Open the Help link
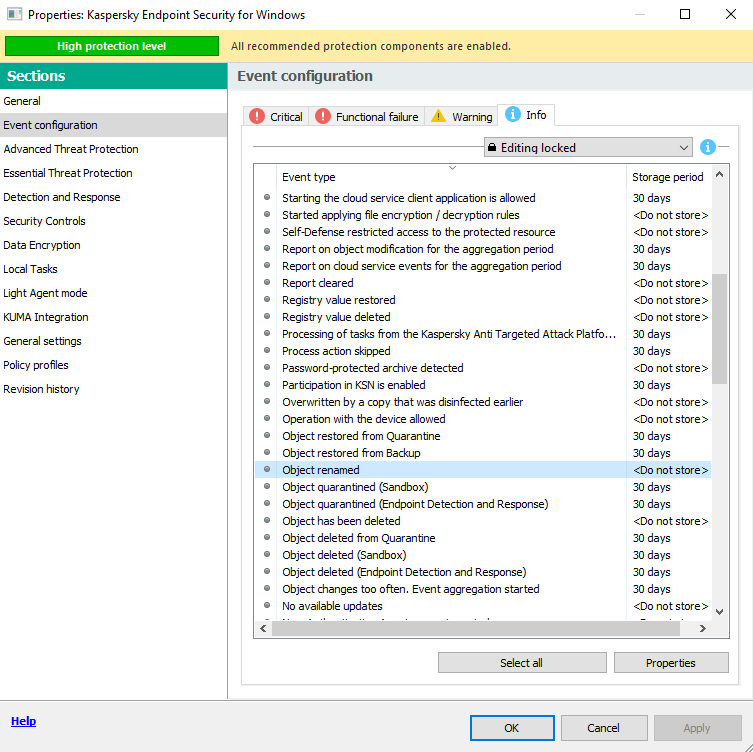The height and width of the screenshot is (752, 753). tap(24, 721)
